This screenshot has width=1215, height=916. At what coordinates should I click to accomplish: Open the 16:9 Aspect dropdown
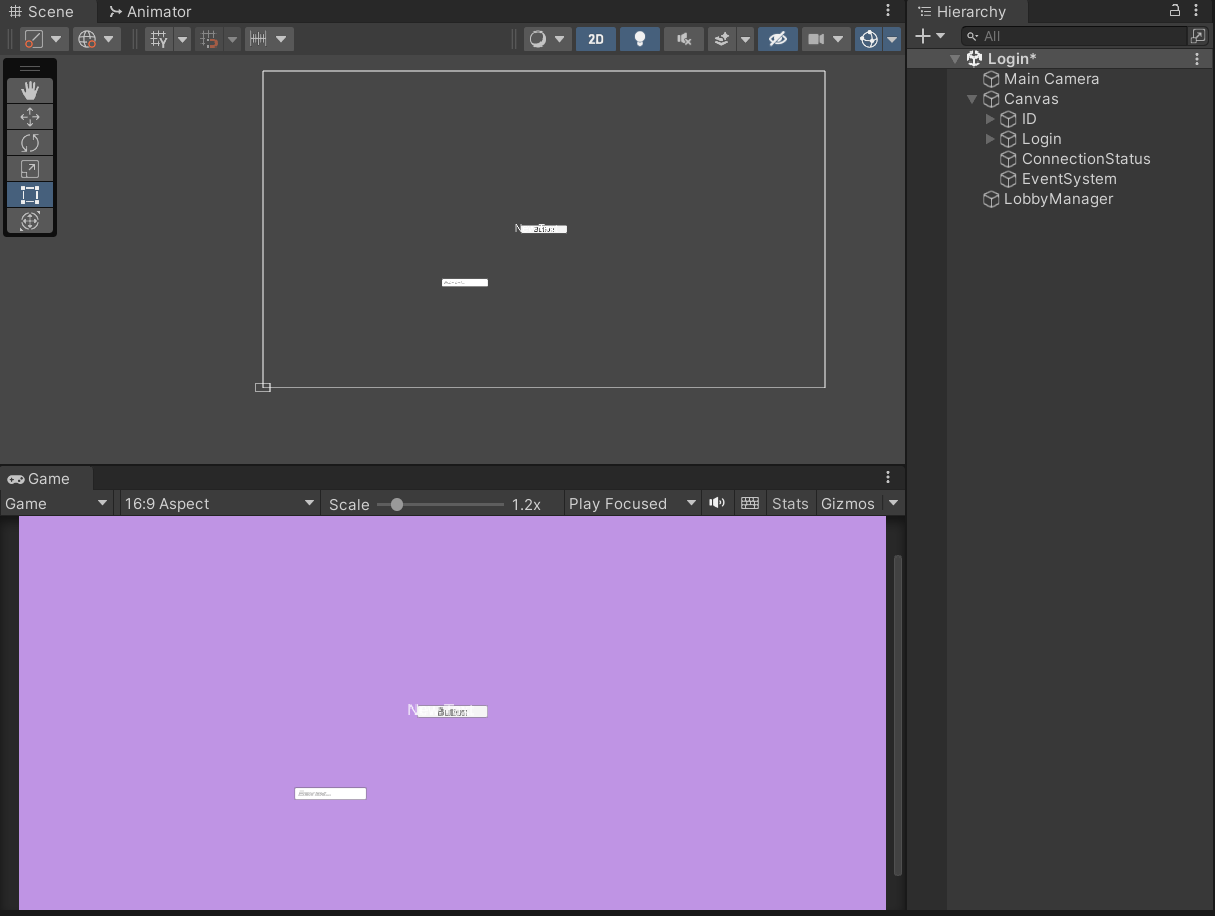219,504
